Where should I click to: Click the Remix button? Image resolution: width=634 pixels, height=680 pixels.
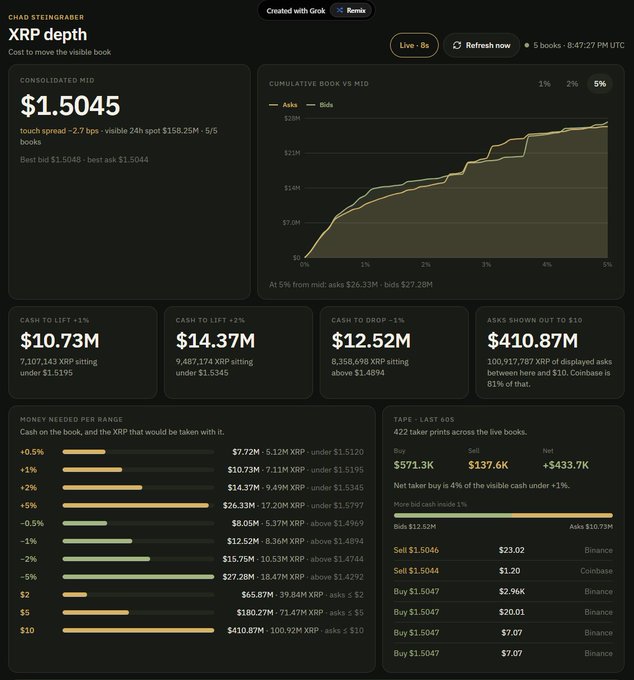[x=351, y=10]
